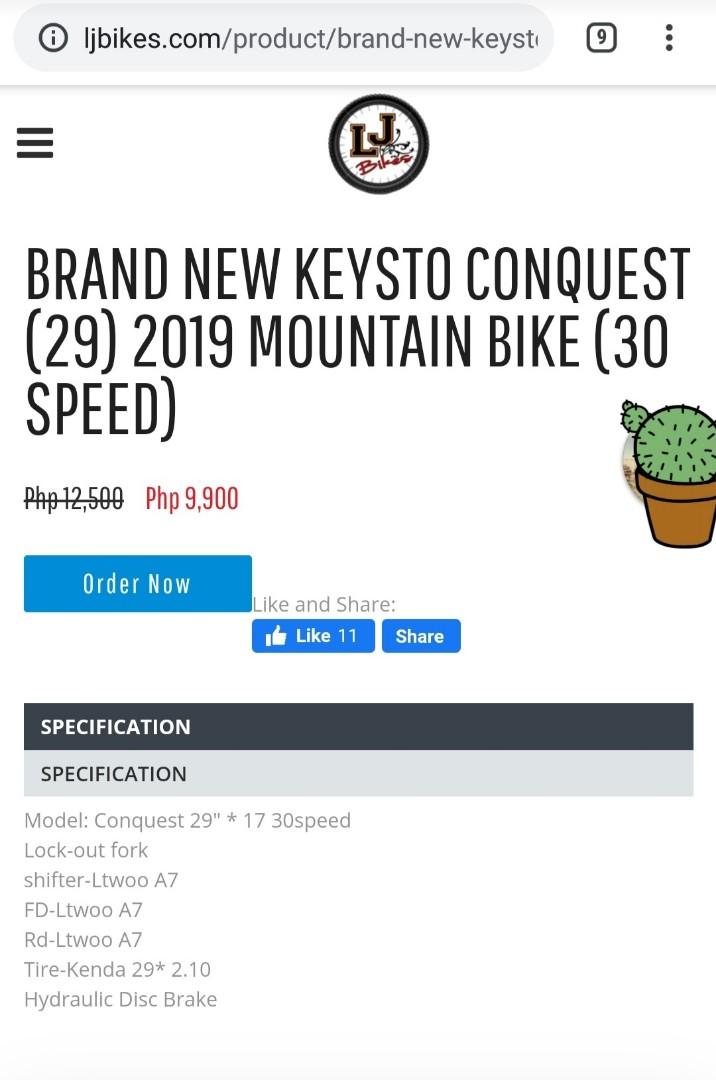Expand the dark SPECIFICATION accordion bar
The width and height of the screenshot is (716, 1080).
[x=357, y=727]
